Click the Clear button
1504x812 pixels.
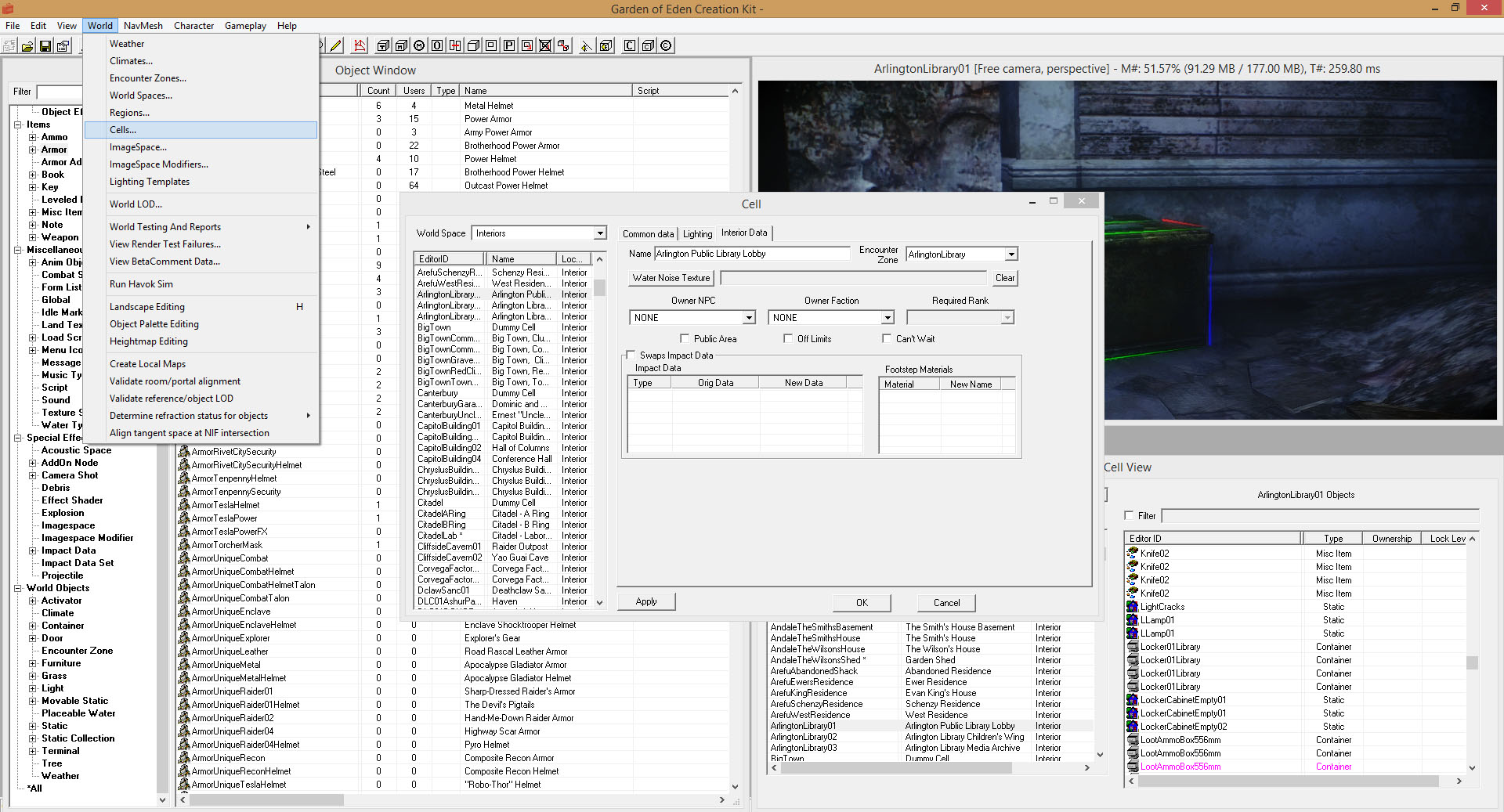1005,278
